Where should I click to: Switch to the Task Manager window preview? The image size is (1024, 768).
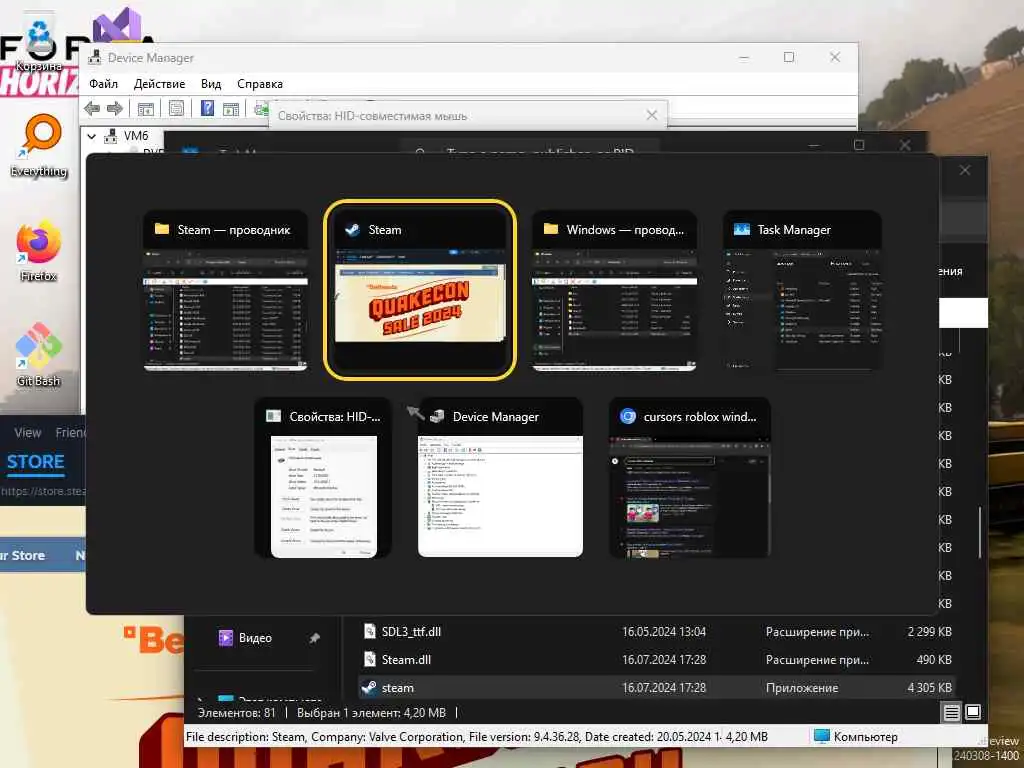click(803, 290)
